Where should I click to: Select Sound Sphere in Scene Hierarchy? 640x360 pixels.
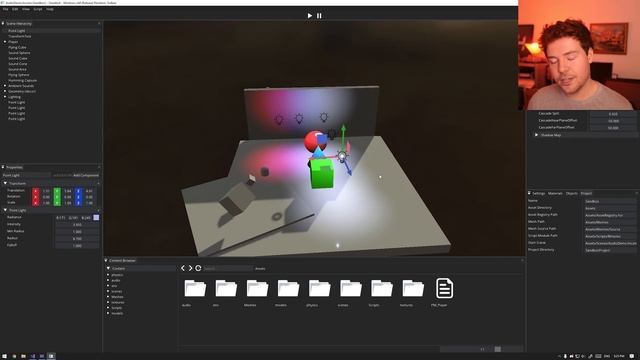[19, 53]
